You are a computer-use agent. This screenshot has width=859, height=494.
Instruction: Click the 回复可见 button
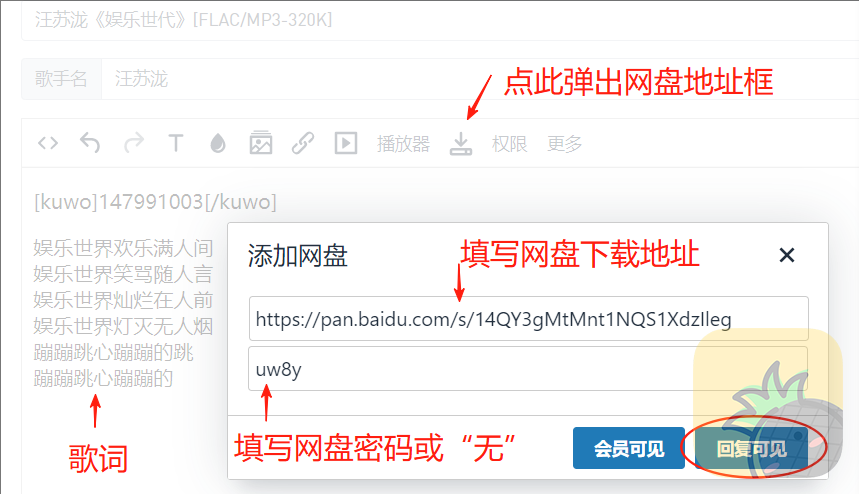(x=751, y=449)
